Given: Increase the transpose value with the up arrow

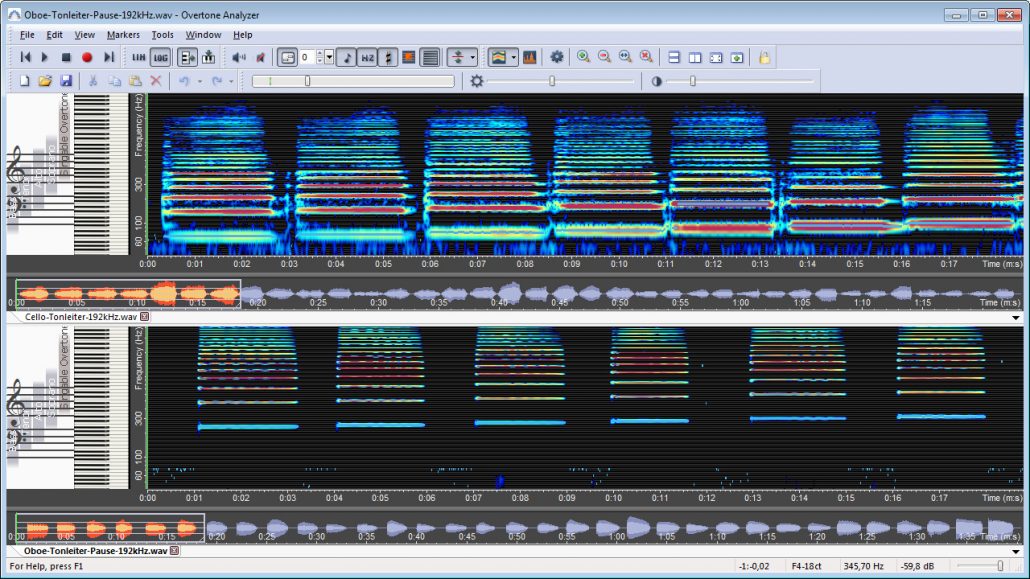Looking at the screenshot, I should (320, 54).
